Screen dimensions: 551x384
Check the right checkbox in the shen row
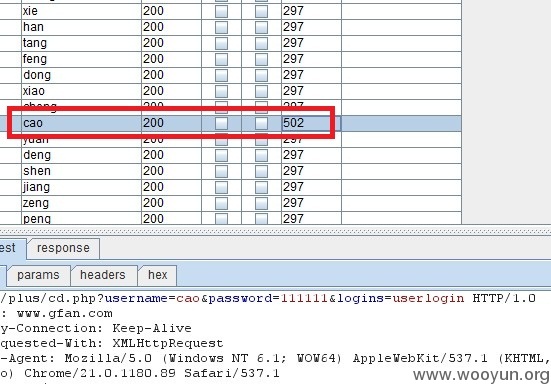(261, 171)
